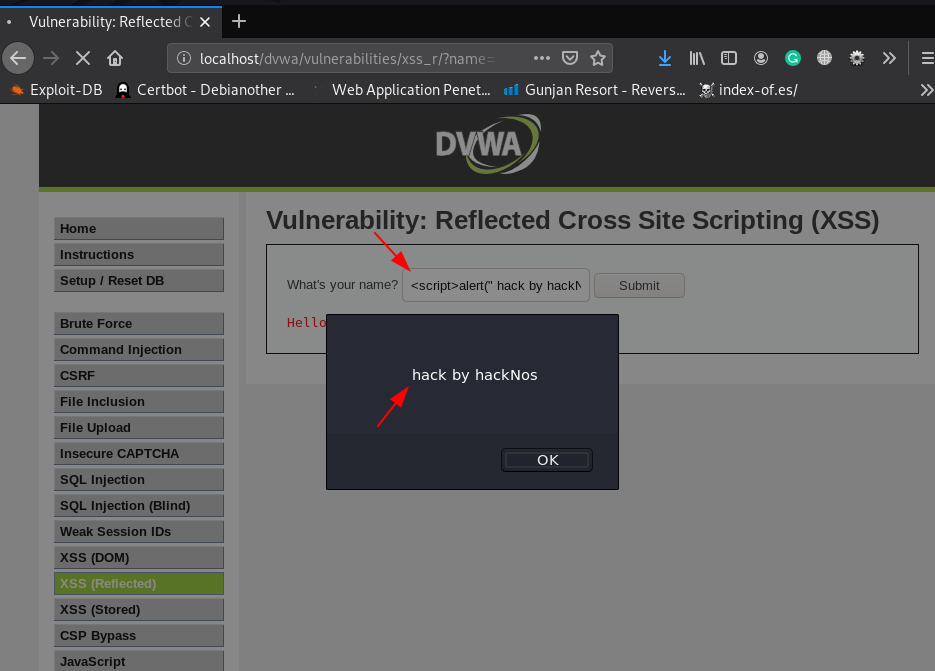Stop page loading with the X button
The image size is (935, 671).
coord(83,58)
